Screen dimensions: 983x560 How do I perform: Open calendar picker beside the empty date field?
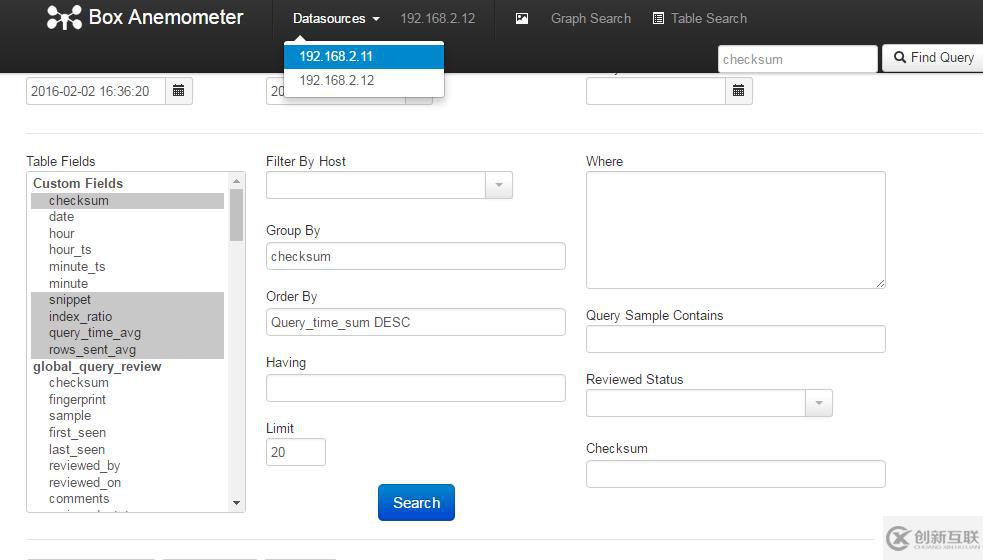pyautogui.click(x=739, y=91)
